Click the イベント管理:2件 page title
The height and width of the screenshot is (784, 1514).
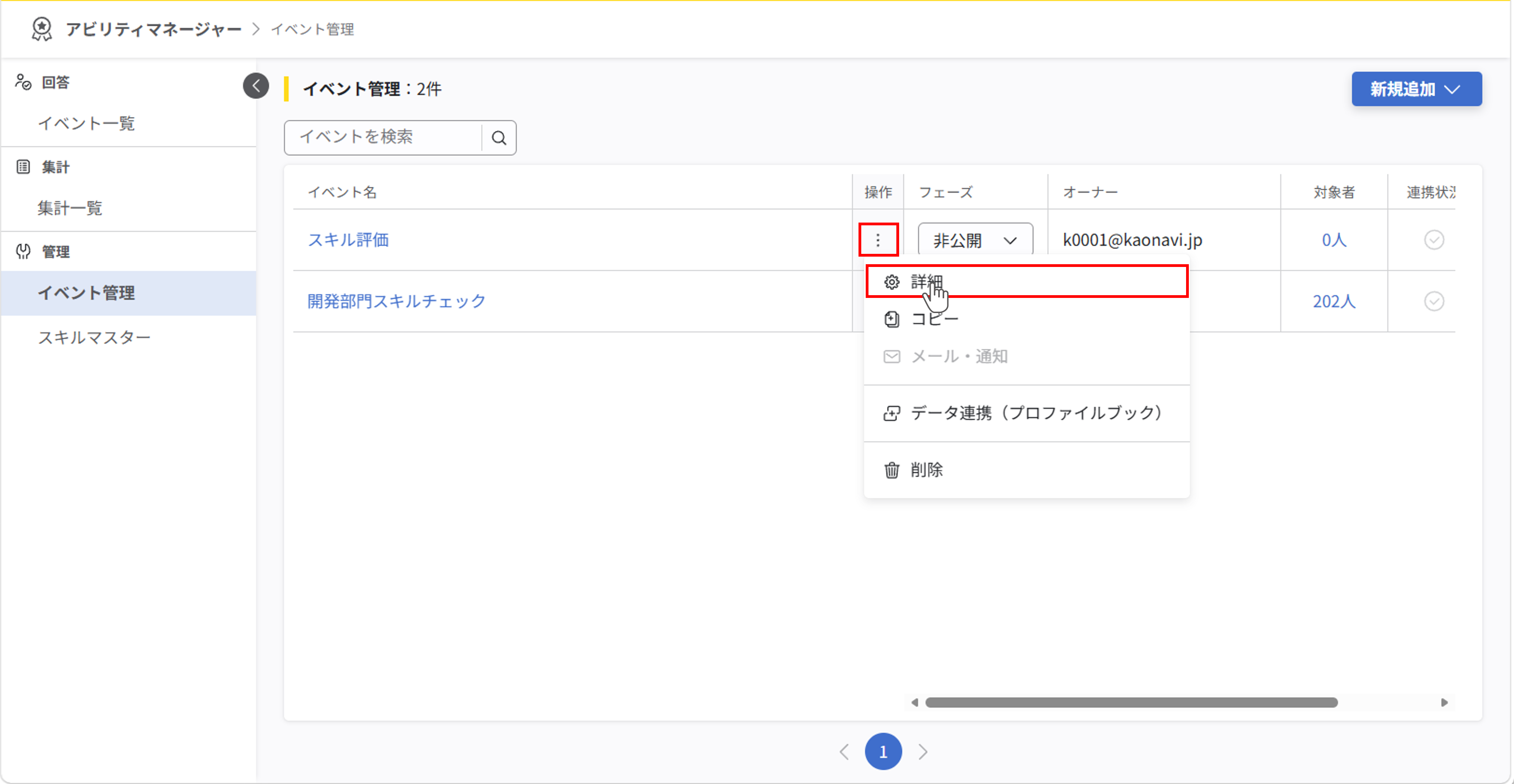click(x=372, y=89)
